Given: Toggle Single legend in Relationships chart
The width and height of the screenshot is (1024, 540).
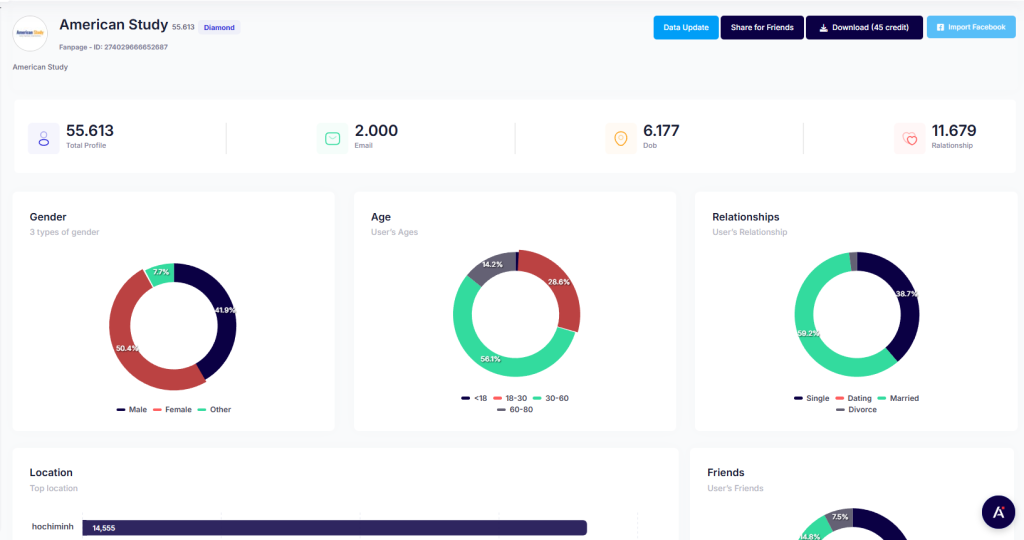Looking at the screenshot, I should click(812, 398).
